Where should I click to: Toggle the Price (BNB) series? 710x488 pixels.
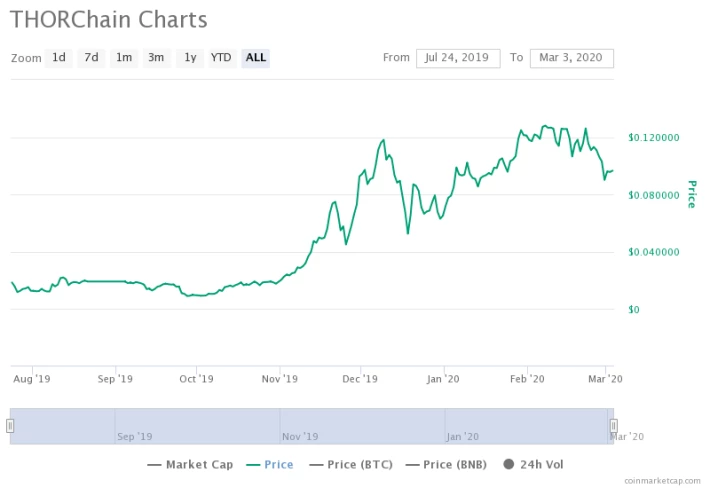coord(446,464)
